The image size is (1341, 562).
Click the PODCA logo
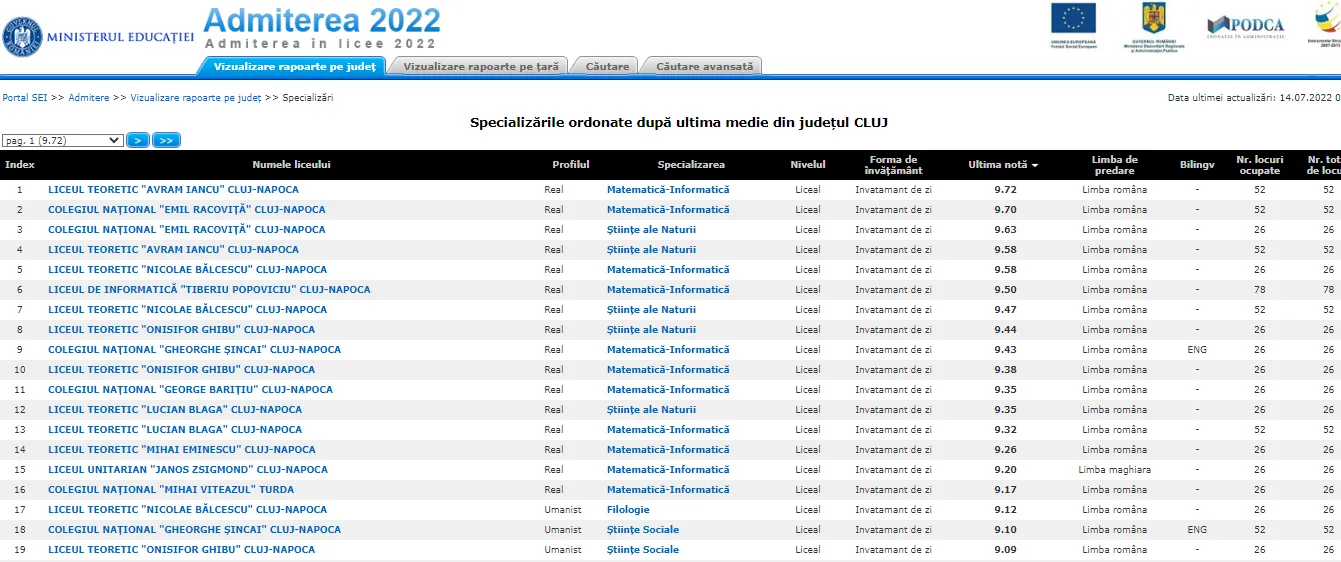[1245, 26]
